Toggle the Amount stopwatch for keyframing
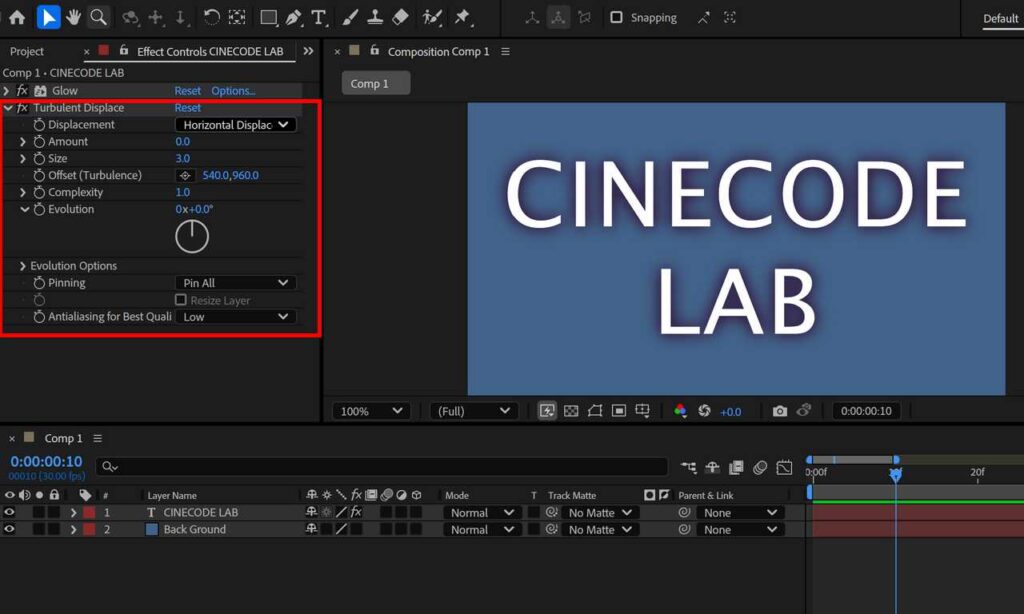Viewport: 1024px width, 614px height. point(39,141)
